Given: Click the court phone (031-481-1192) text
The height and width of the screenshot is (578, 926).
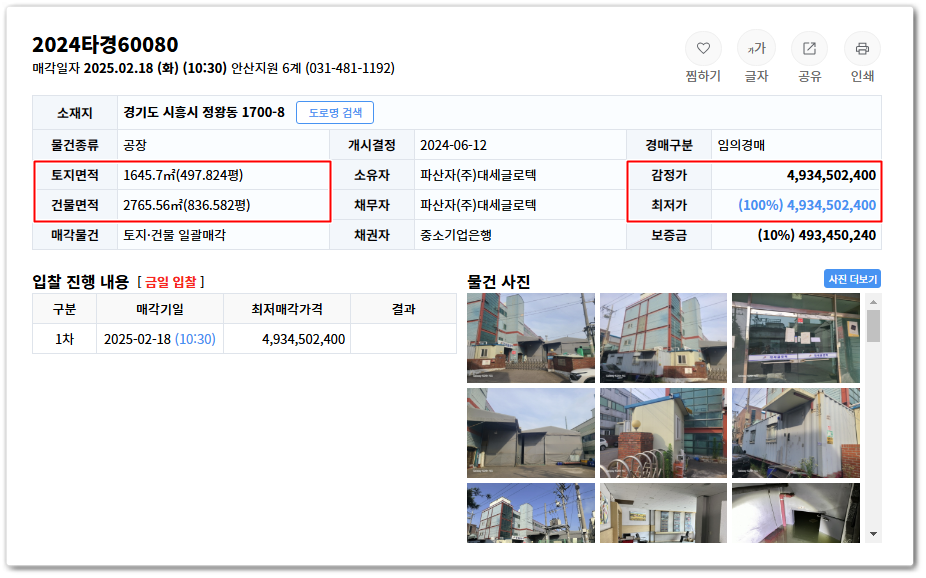Looking at the screenshot, I should pyautogui.click(x=350, y=68).
